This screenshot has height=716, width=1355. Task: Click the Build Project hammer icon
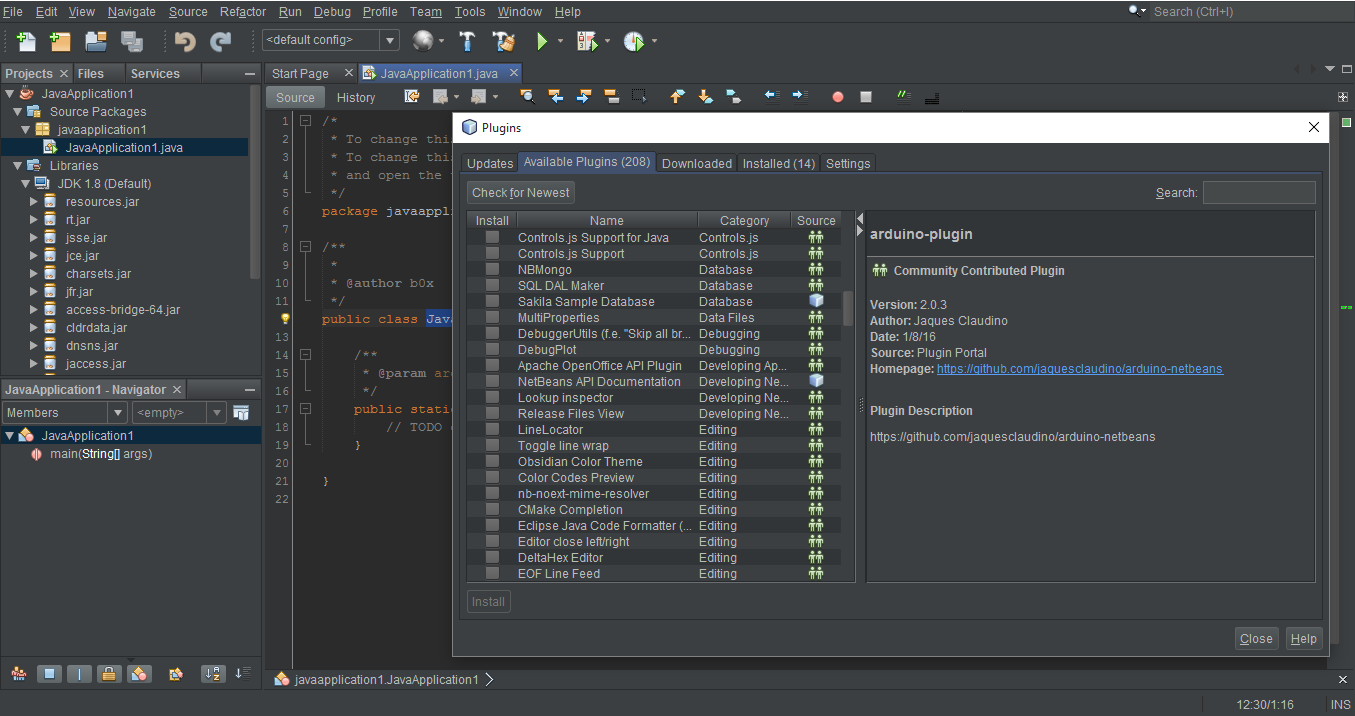tap(467, 41)
